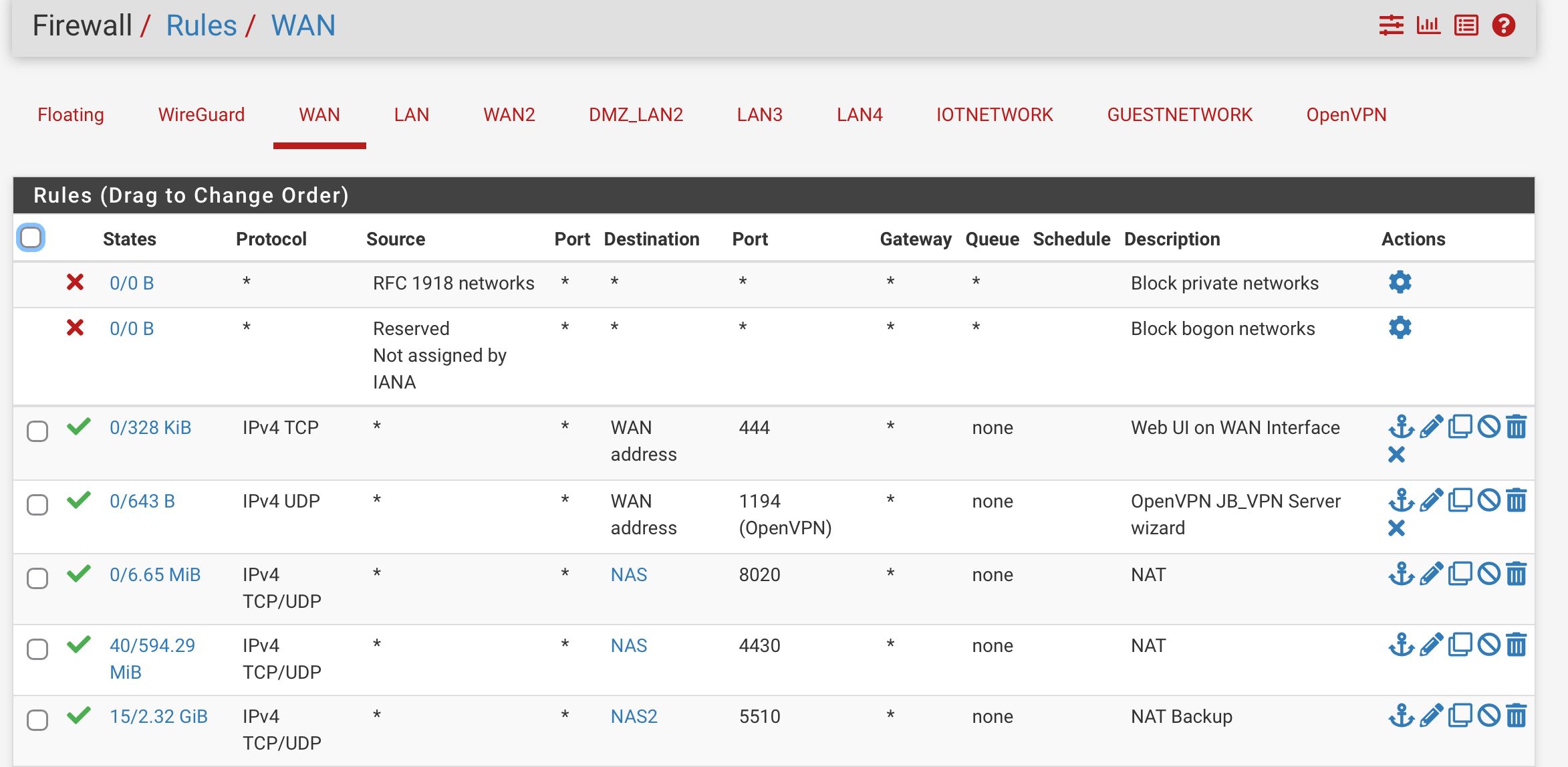This screenshot has height=767, width=1568.
Task: Click the X icon under Web UI rule actions
Action: [1396, 455]
